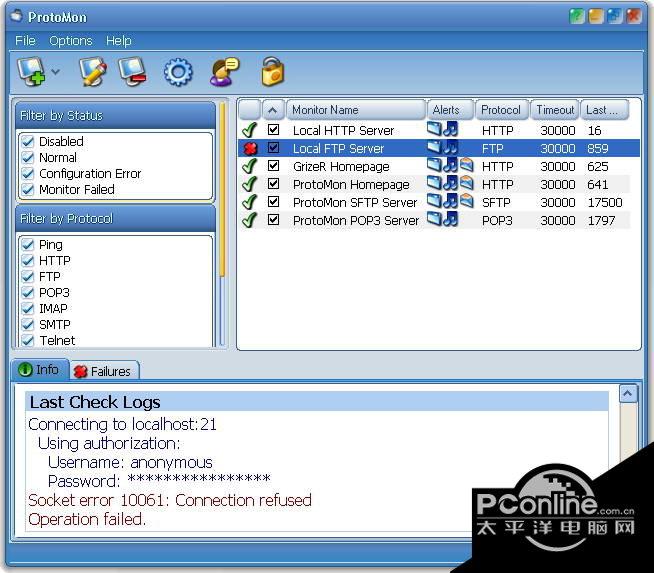Open the File menu

click(25, 40)
